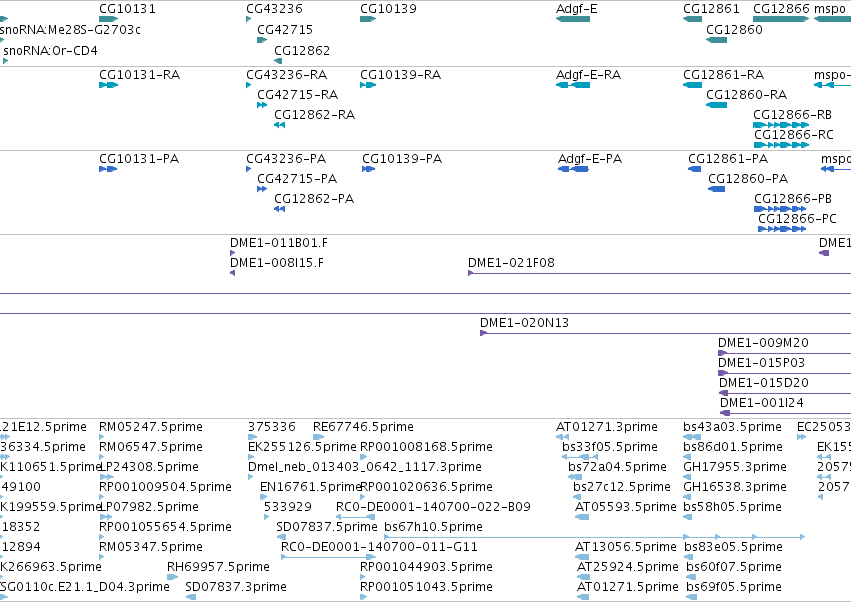The image size is (851, 602).
Task: Select the Adgf-E-PA protein glyph
Action: point(573,169)
